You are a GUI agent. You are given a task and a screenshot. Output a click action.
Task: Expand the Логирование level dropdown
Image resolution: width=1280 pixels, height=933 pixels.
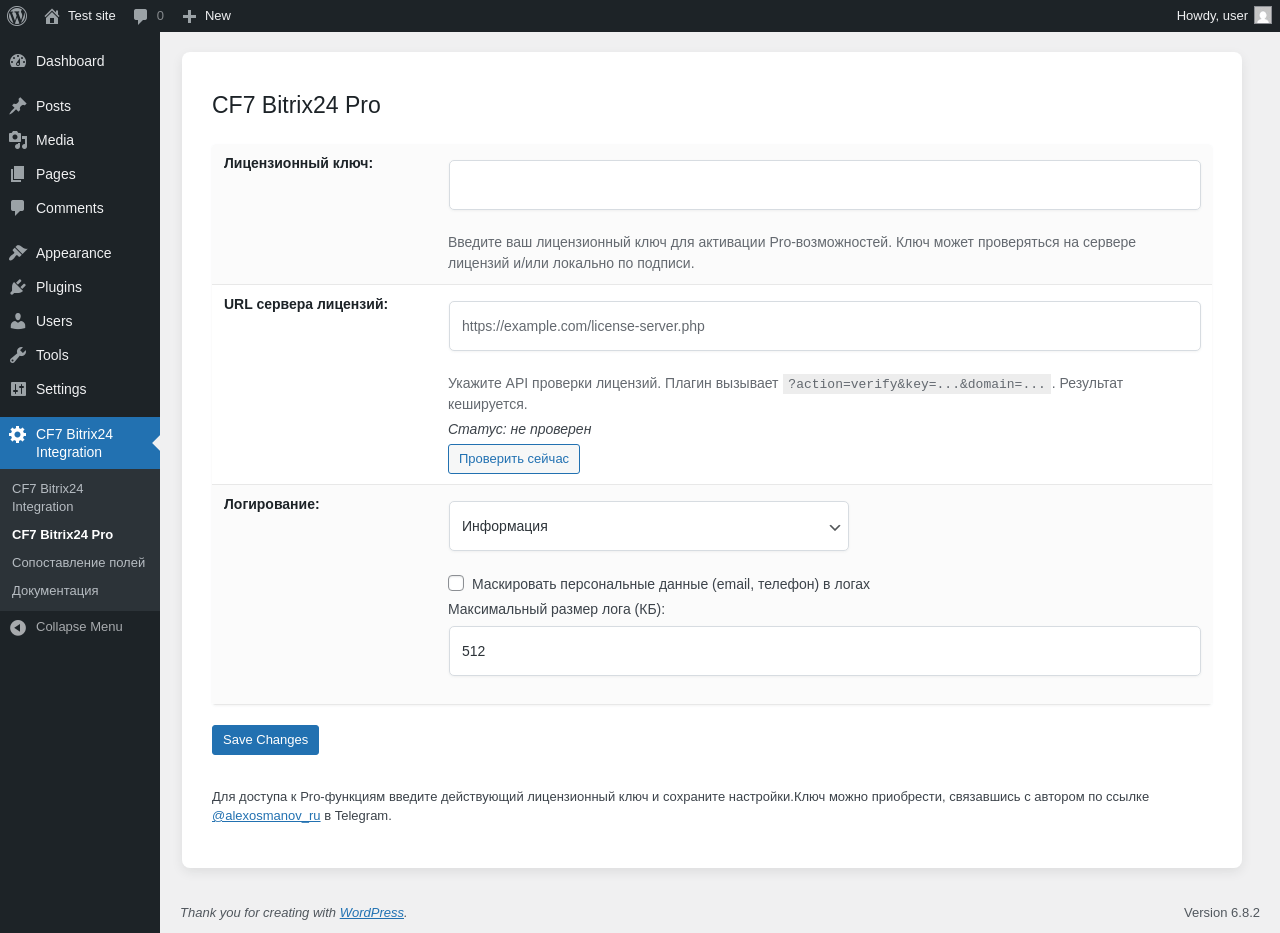coord(649,526)
